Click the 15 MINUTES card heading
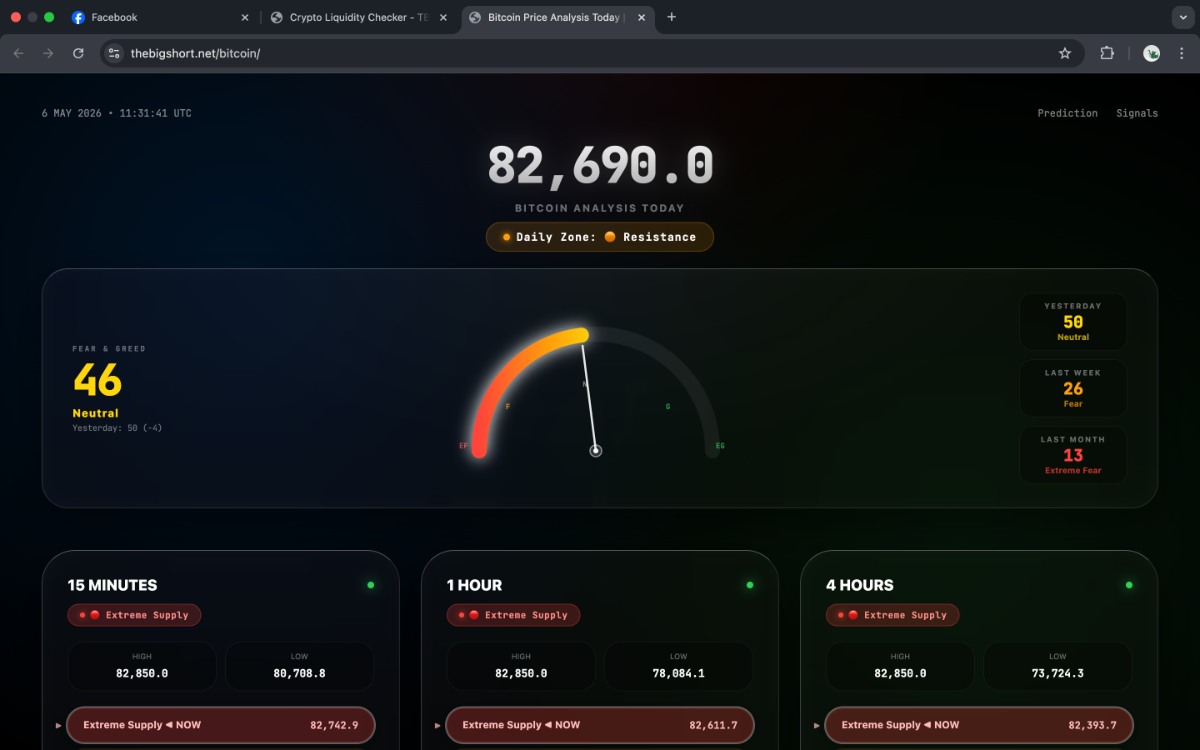Screen dimensions: 1200x750 point(112,585)
